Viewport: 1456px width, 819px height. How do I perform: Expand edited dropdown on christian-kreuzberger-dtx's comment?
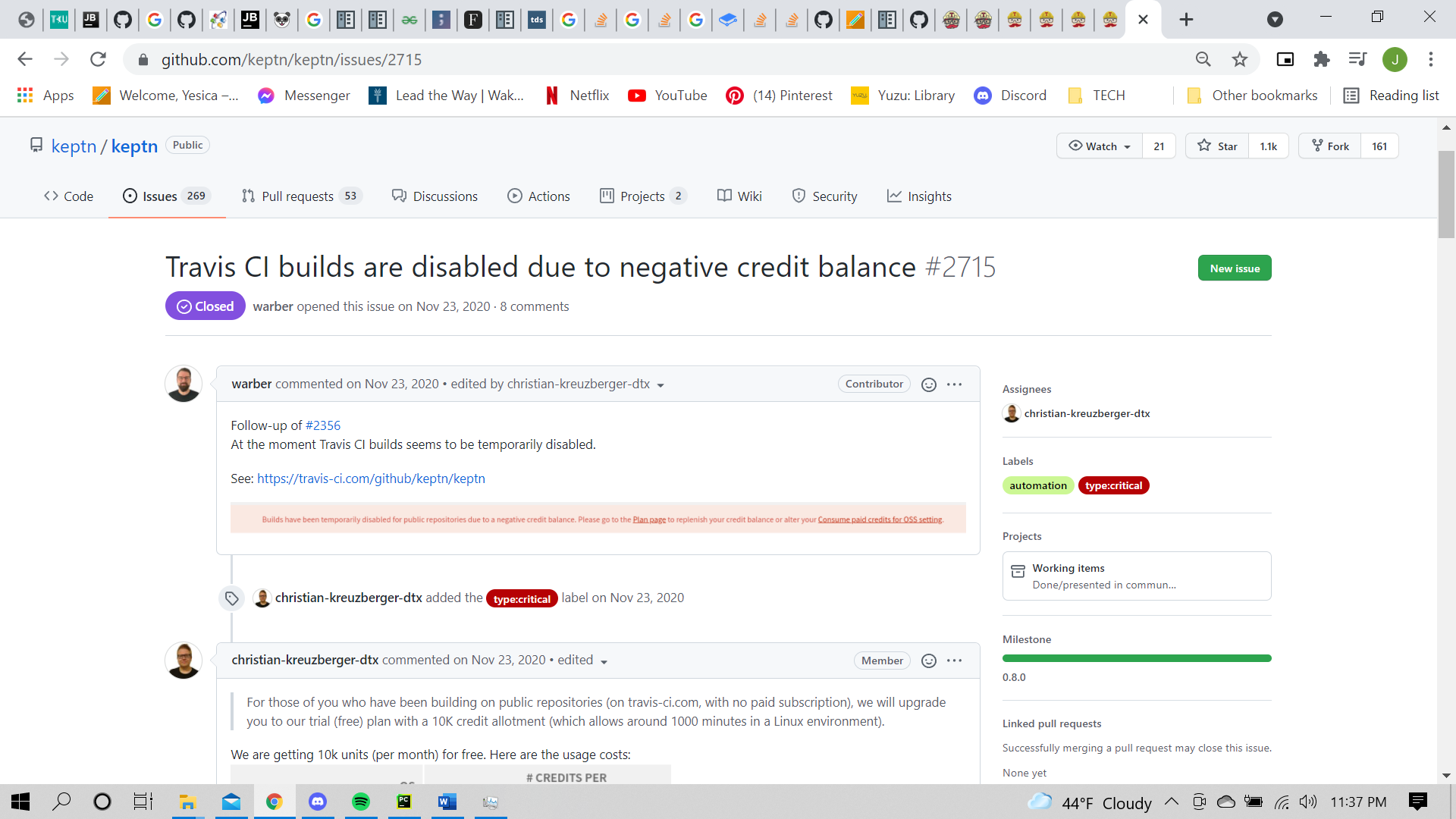point(604,661)
